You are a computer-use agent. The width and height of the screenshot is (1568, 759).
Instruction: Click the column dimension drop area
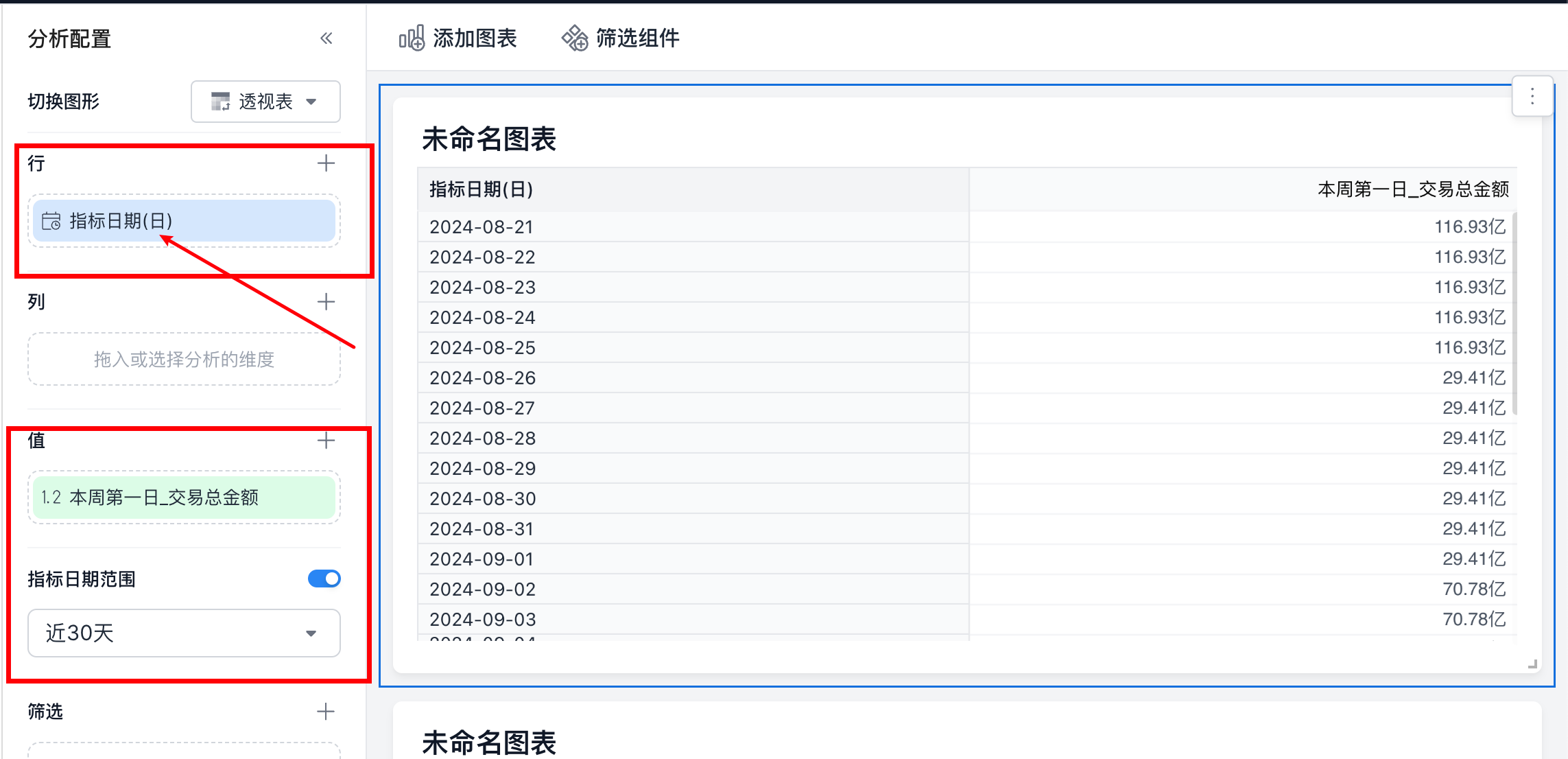(x=184, y=359)
